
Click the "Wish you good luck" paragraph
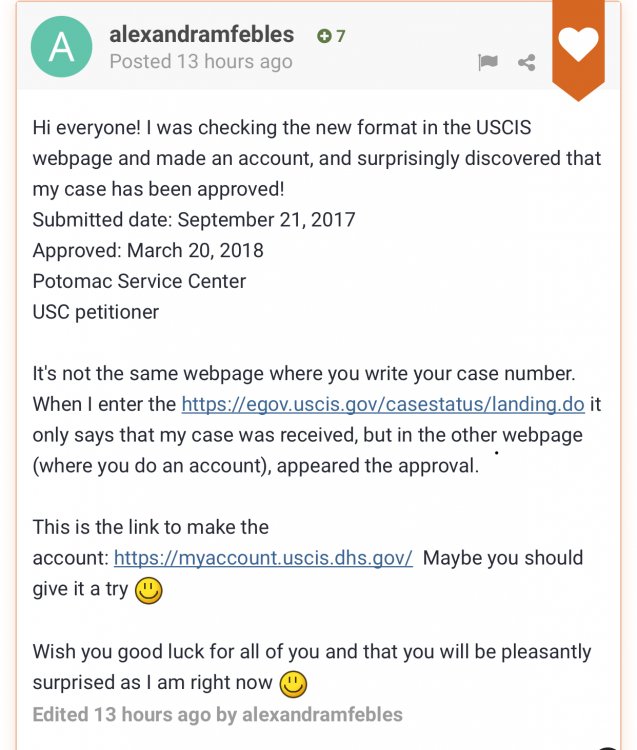312,667
